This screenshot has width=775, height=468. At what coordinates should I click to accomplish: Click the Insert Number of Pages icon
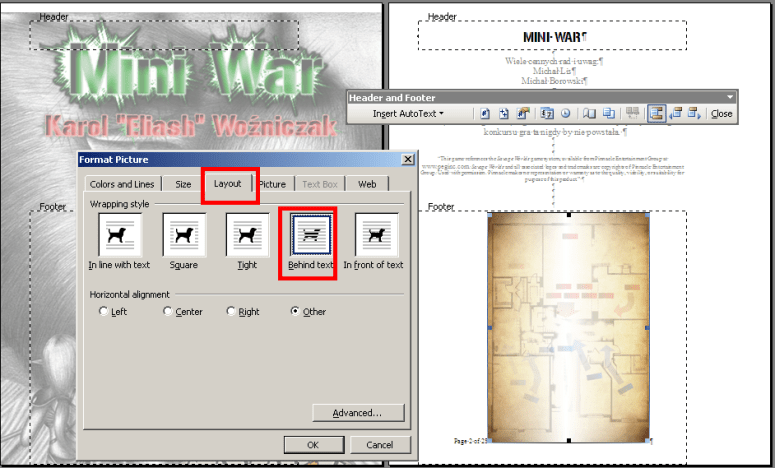click(503, 113)
